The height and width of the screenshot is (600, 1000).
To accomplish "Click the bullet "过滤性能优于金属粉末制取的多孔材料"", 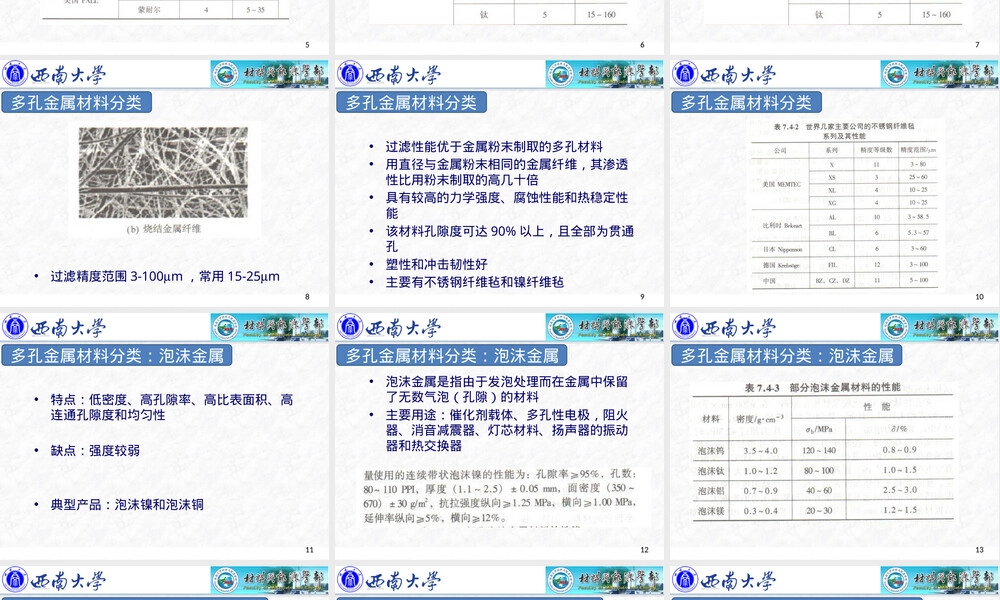I will [x=494, y=147].
